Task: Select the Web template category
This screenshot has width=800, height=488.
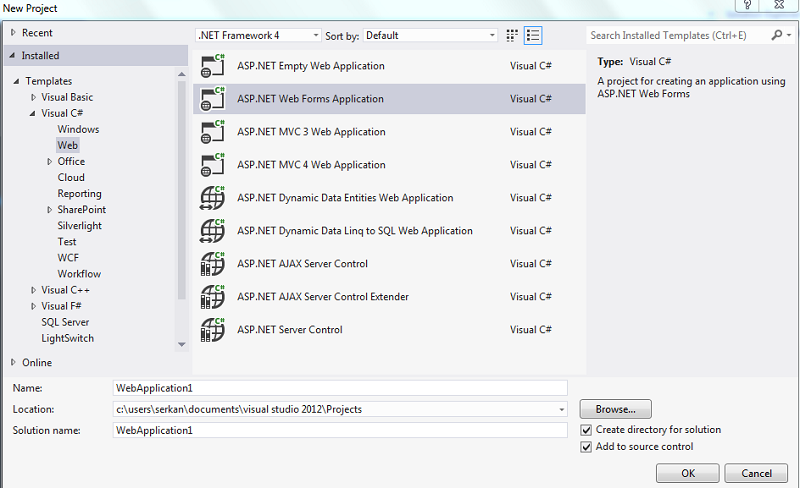Action: [x=67, y=145]
